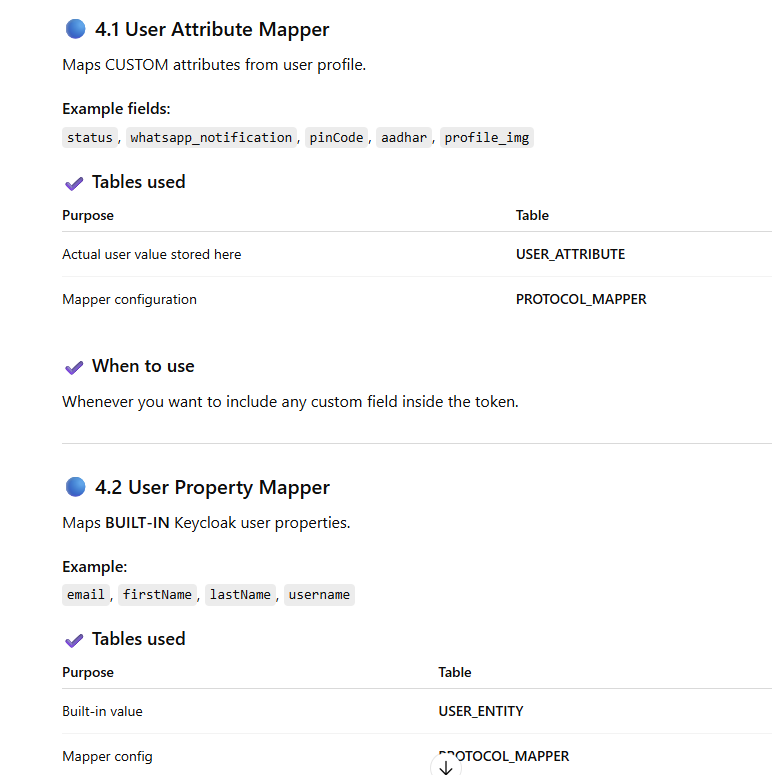Click the blue circle beside 4.2 heading
772x775 pixels.
[75, 487]
